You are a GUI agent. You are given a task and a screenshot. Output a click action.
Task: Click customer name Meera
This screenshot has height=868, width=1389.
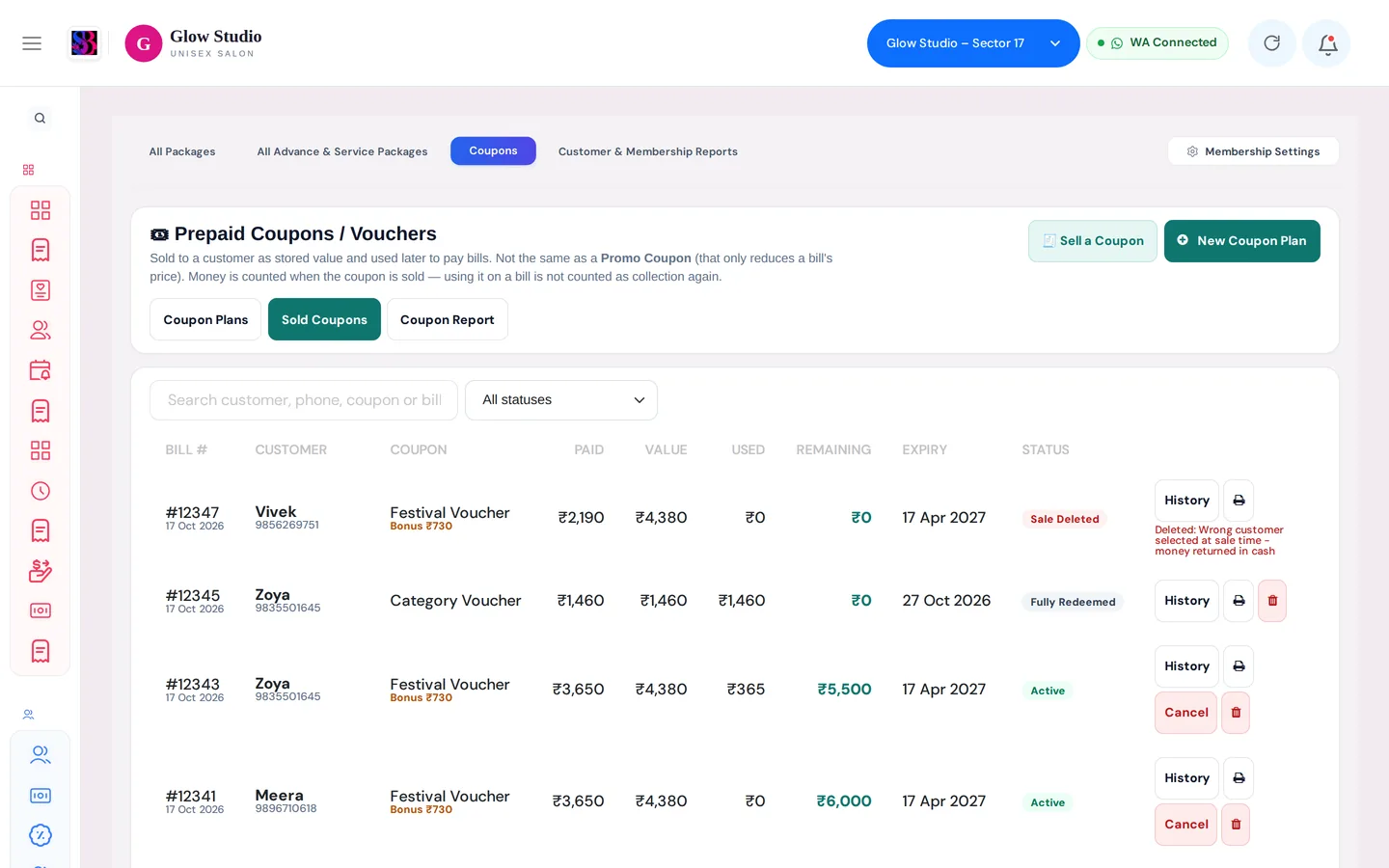[x=279, y=796]
